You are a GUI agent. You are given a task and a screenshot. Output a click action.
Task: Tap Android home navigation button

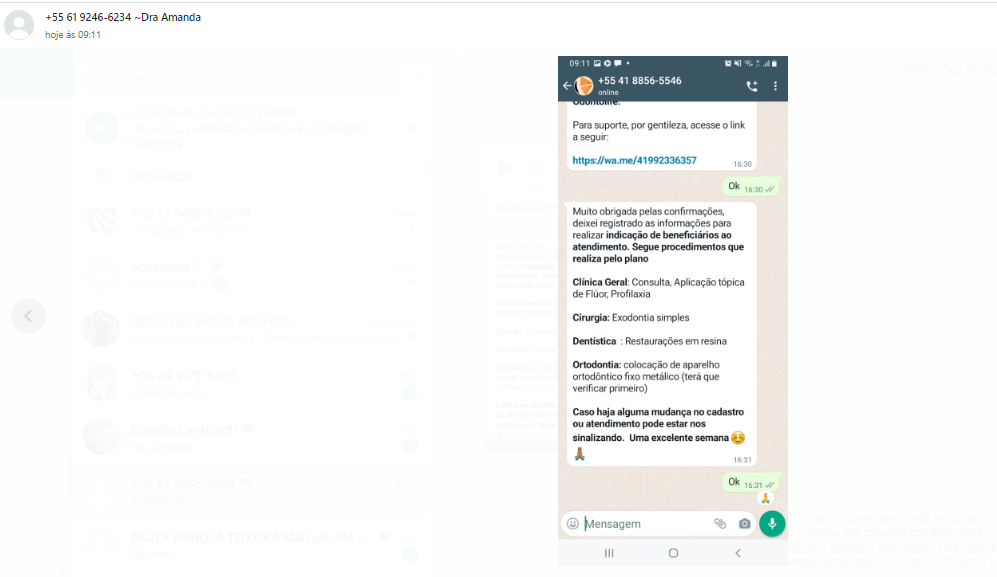(x=673, y=553)
